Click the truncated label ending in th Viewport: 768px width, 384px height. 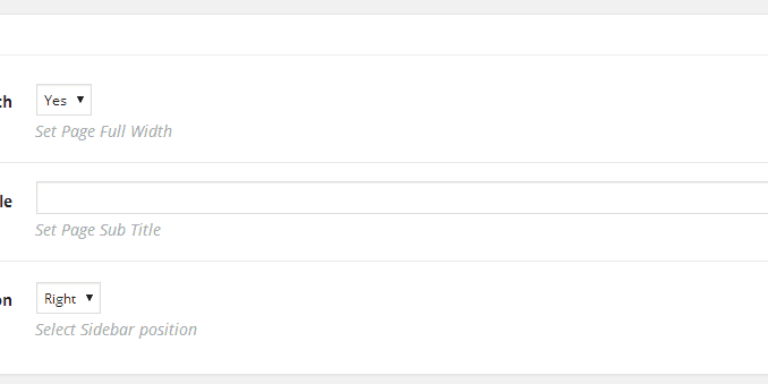coord(5,102)
